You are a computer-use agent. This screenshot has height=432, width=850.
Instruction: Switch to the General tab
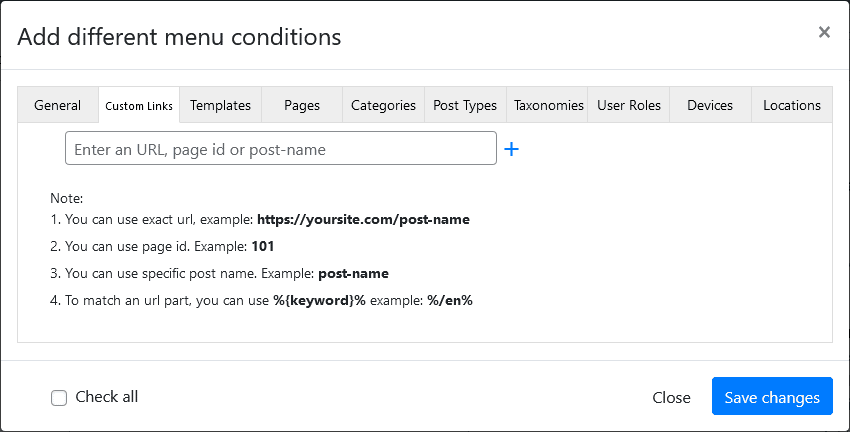pos(58,105)
